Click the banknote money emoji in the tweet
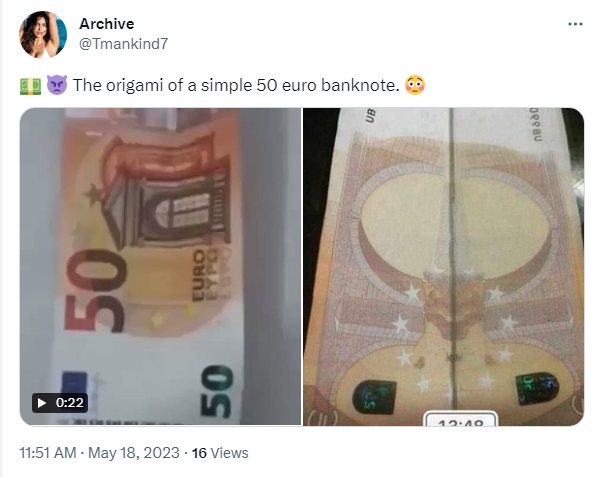The width and height of the screenshot is (600, 477). [x=30, y=86]
